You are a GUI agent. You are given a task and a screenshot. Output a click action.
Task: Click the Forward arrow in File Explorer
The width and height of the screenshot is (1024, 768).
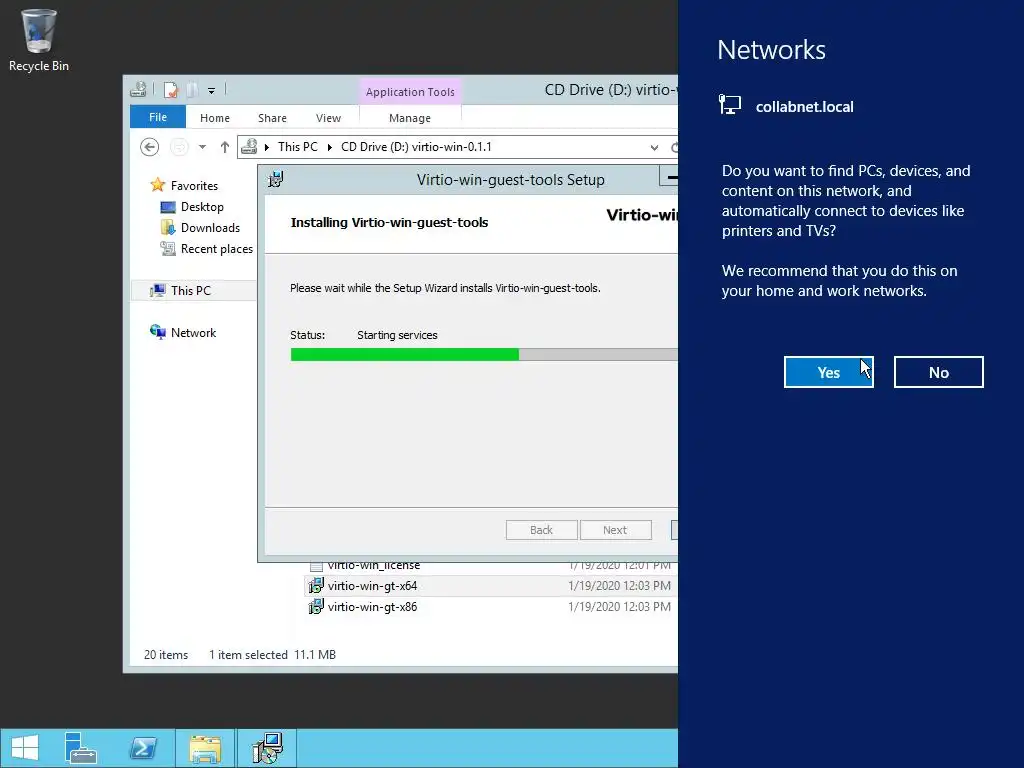click(x=179, y=147)
